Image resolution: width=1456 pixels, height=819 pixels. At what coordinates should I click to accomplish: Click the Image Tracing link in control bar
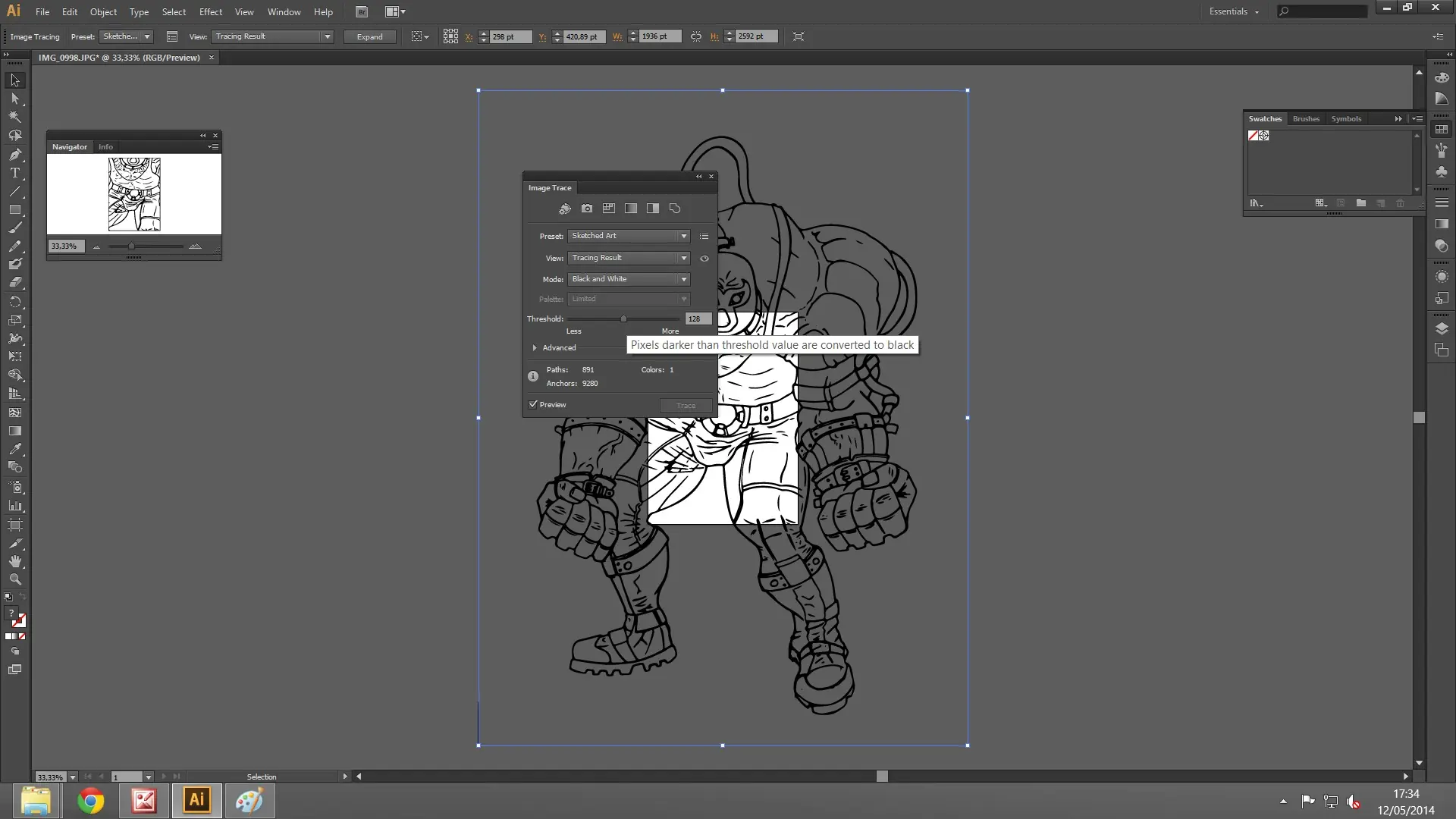point(35,36)
